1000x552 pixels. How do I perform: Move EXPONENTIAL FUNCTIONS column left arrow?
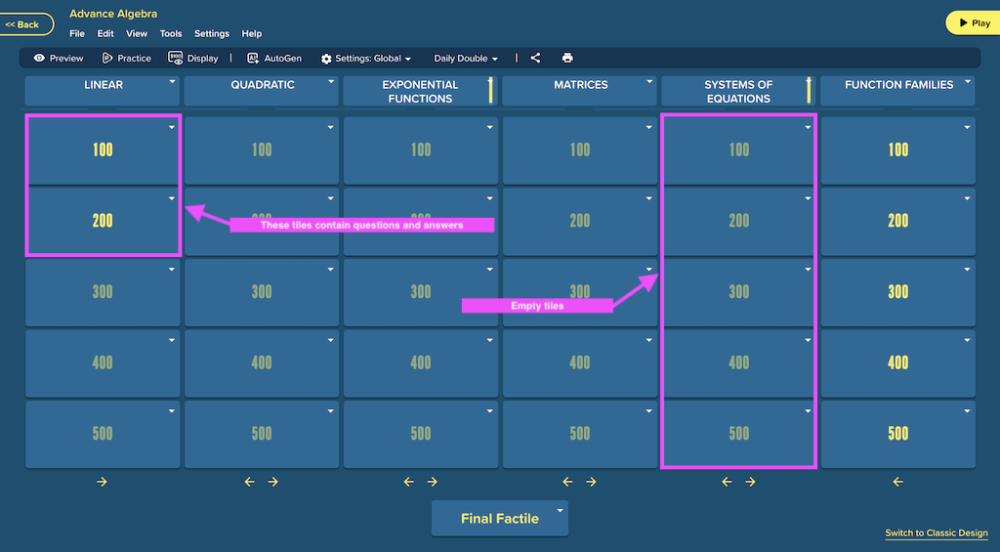pos(409,482)
